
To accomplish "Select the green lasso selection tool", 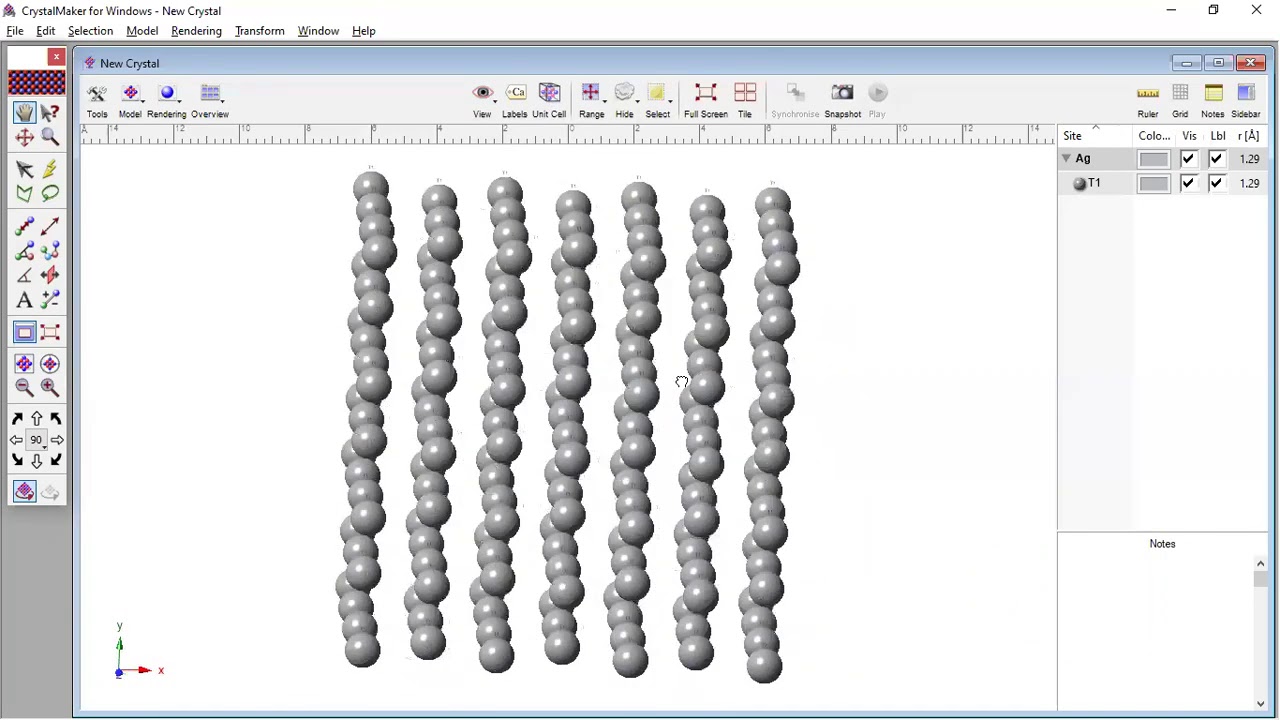I will (50, 193).
